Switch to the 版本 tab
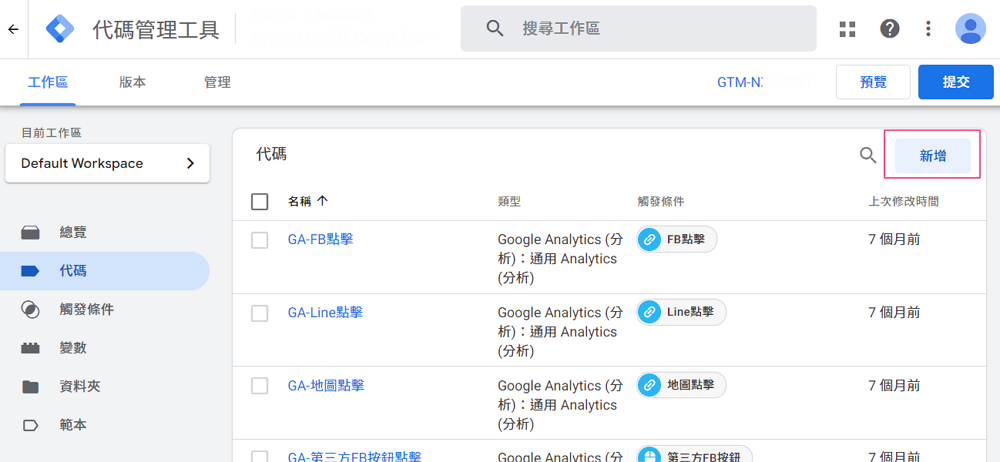Image resolution: width=1000 pixels, height=462 pixels. pyautogui.click(x=133, y=82)
